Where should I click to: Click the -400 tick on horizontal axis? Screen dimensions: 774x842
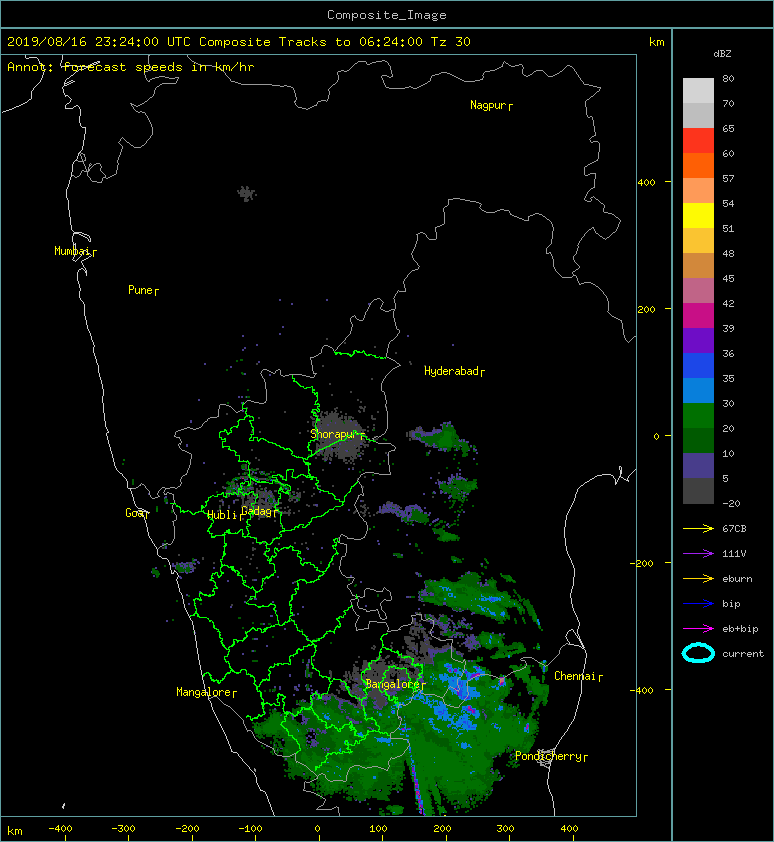pyautogui.click(x=60, y=829)
